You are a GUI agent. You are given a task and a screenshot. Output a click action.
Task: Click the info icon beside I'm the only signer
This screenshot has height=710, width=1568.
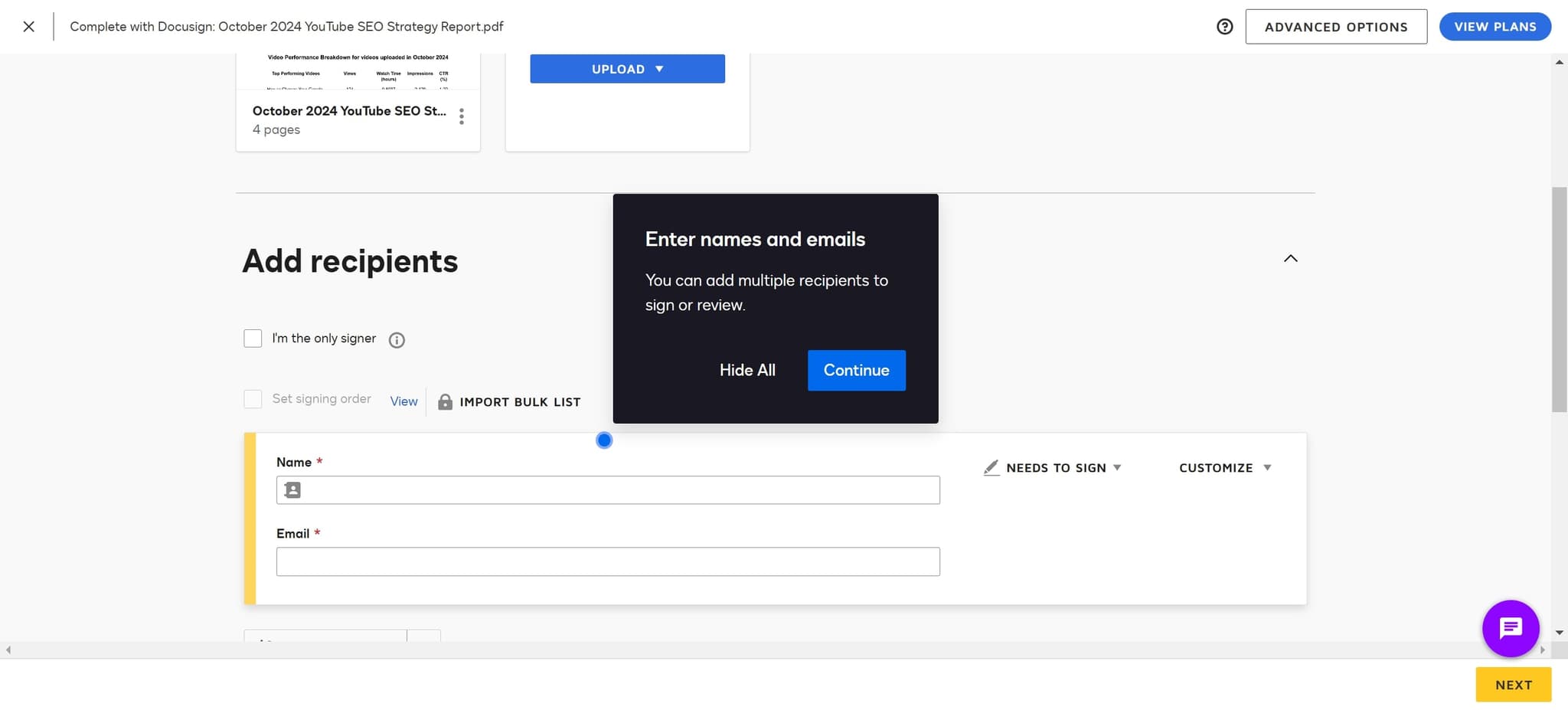pyautogui.click(x=396, y=340)
